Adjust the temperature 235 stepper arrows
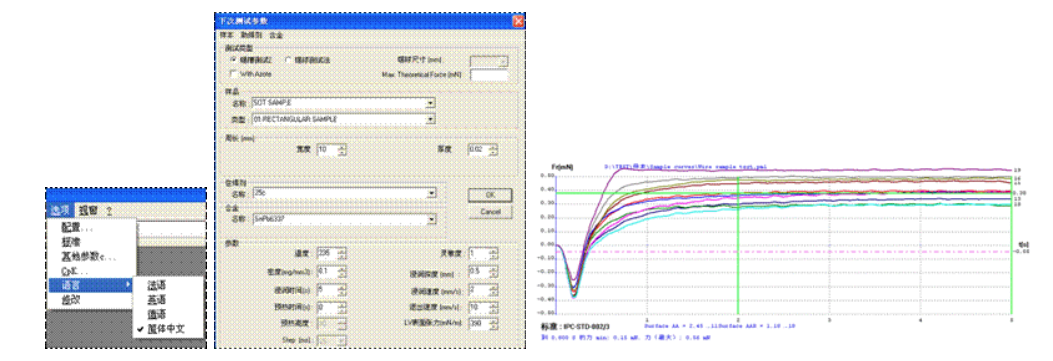The image size is (1053, 361). tap(342, 254)
